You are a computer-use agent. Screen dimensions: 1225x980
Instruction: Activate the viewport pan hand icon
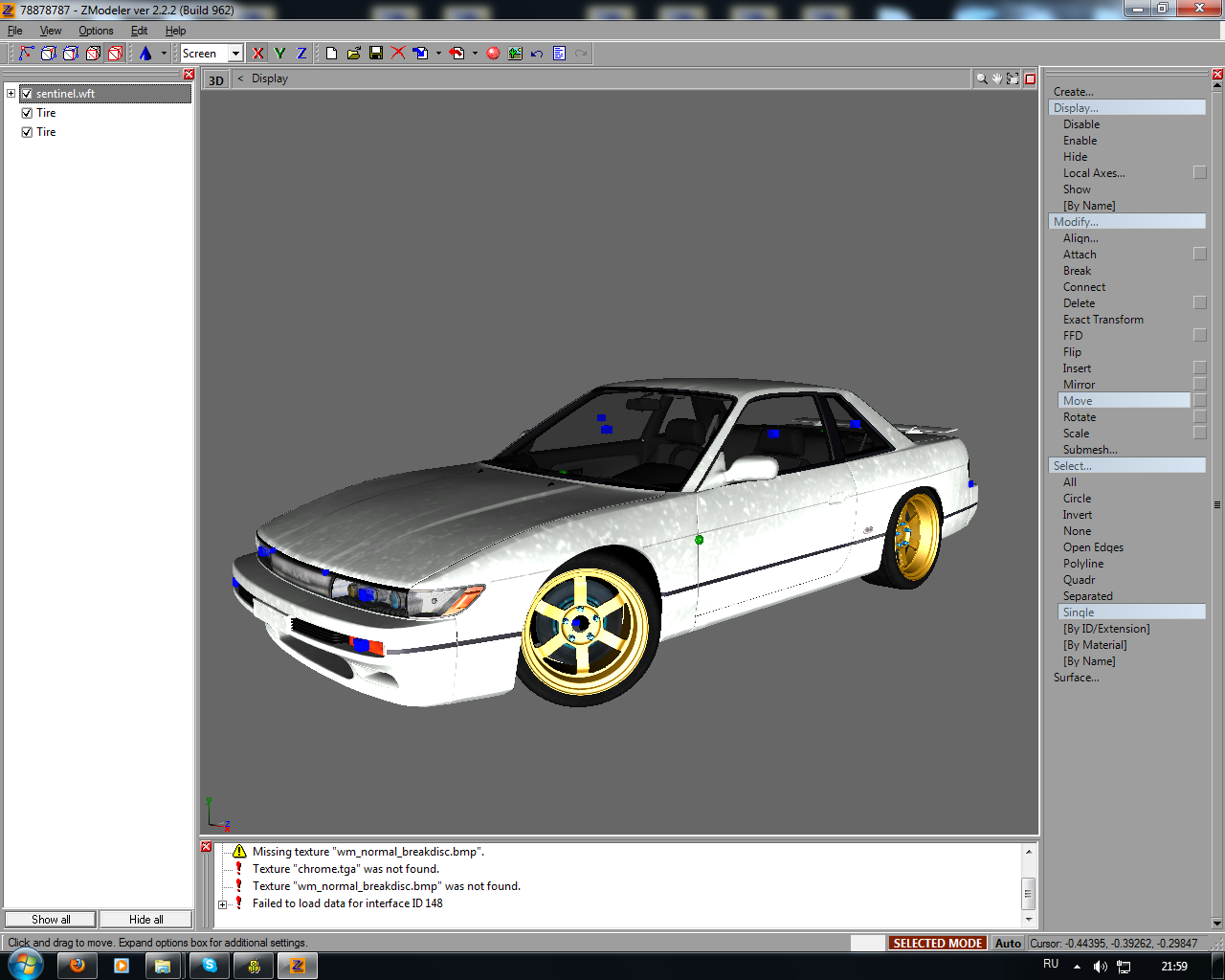(x=996, y=78)
